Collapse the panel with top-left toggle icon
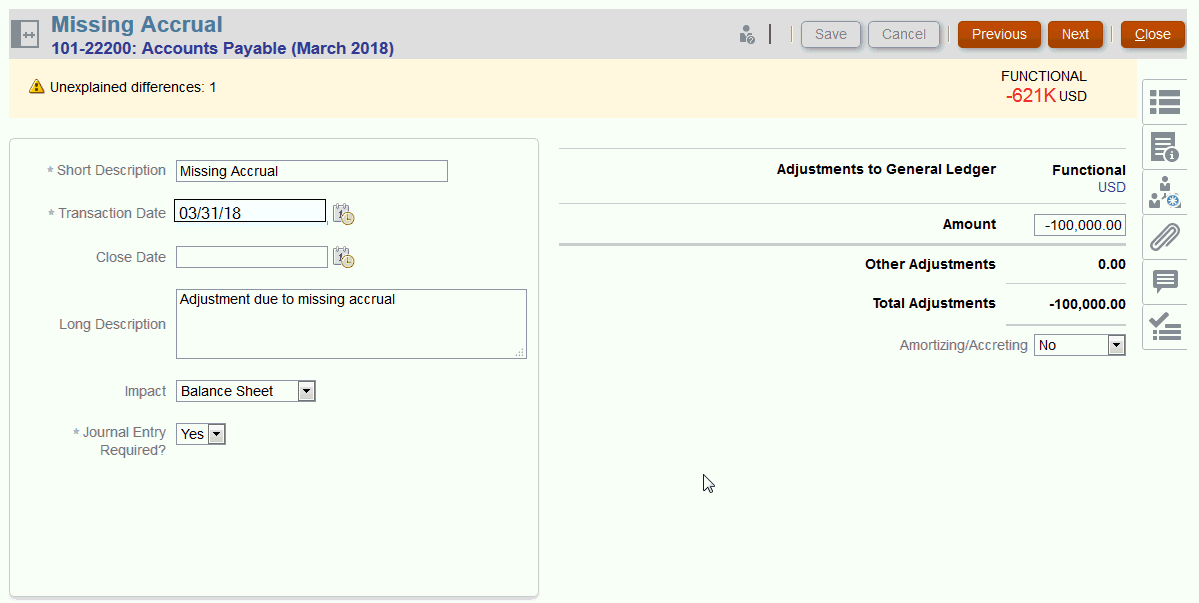The image size is (1199, 603). [x=25, y=34]
